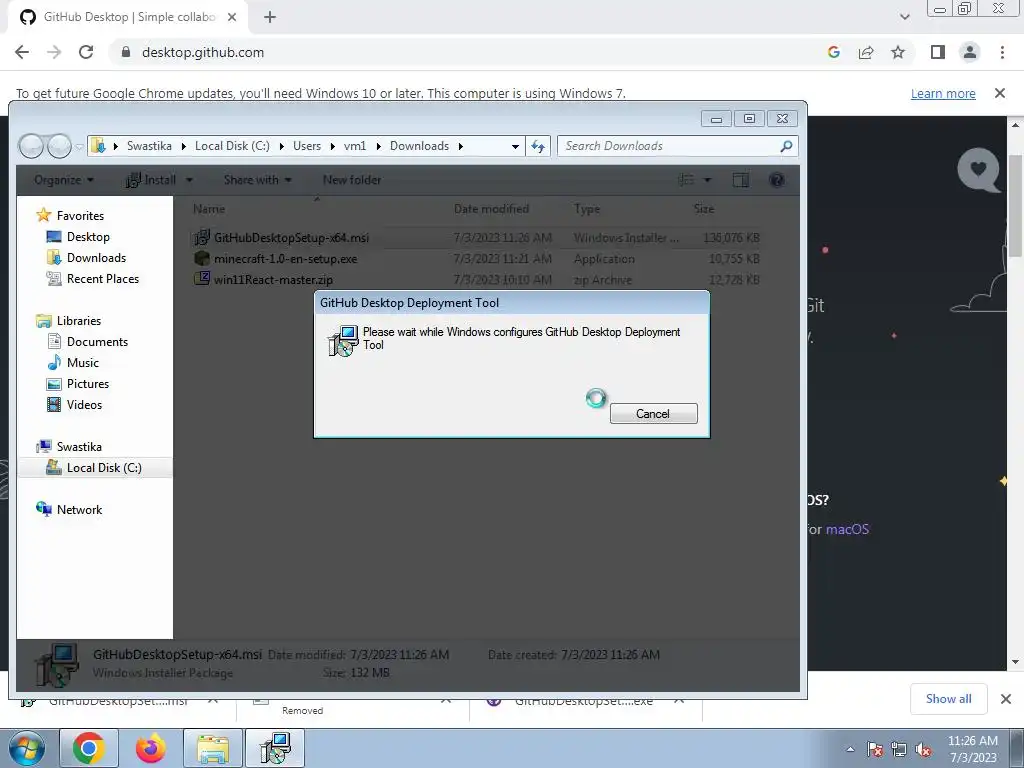Open the Learn more link

tap(943, 93)
